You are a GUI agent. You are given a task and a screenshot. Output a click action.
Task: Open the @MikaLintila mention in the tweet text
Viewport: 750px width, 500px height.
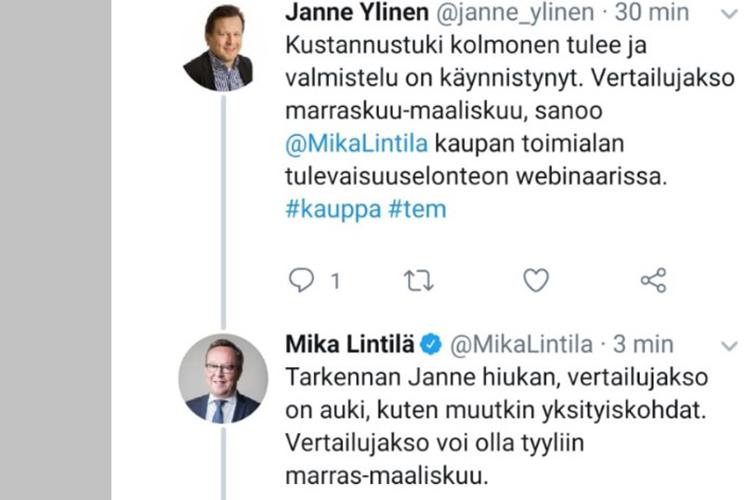point(346,145)
